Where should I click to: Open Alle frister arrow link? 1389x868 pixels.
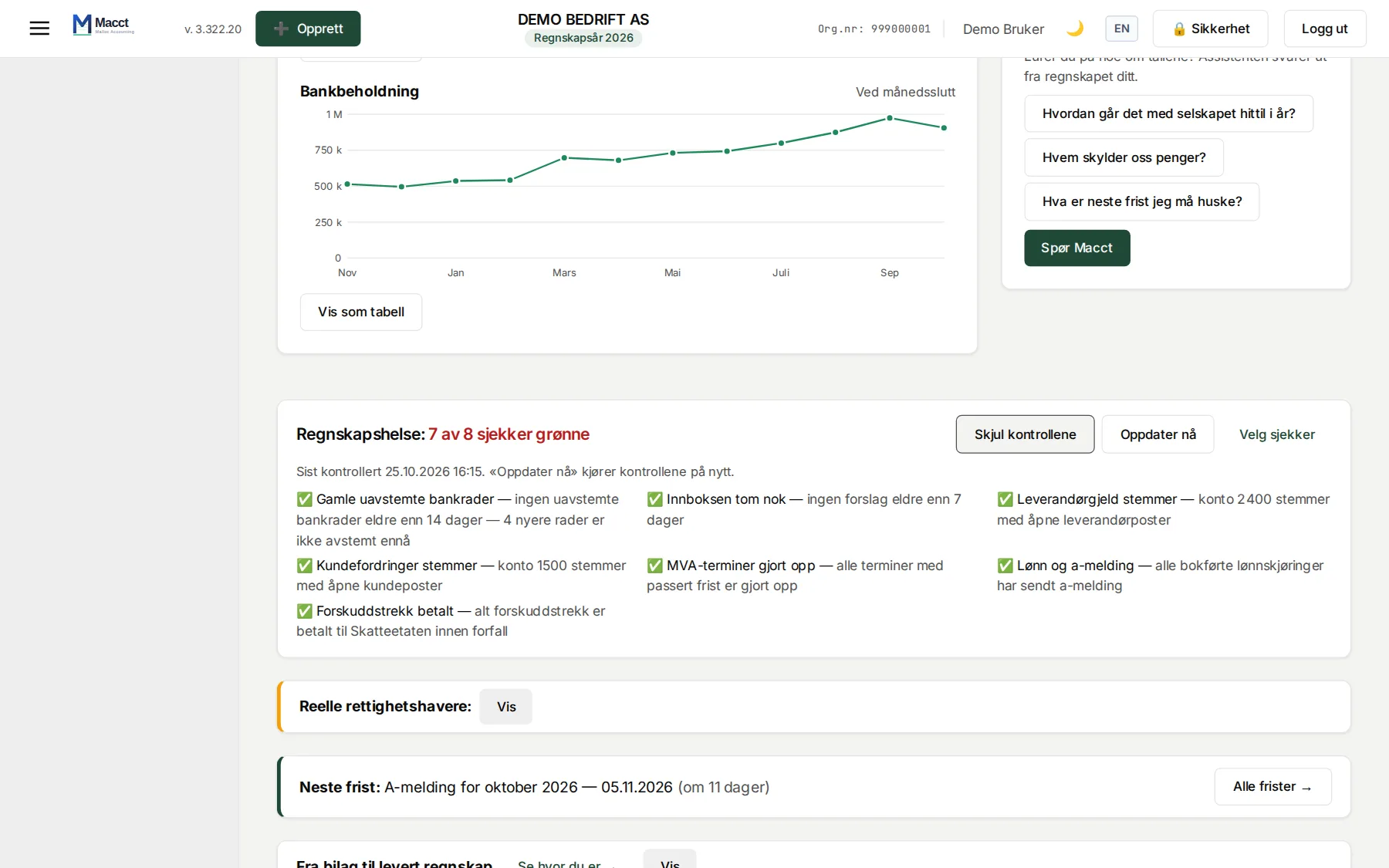click(1272, 786)
